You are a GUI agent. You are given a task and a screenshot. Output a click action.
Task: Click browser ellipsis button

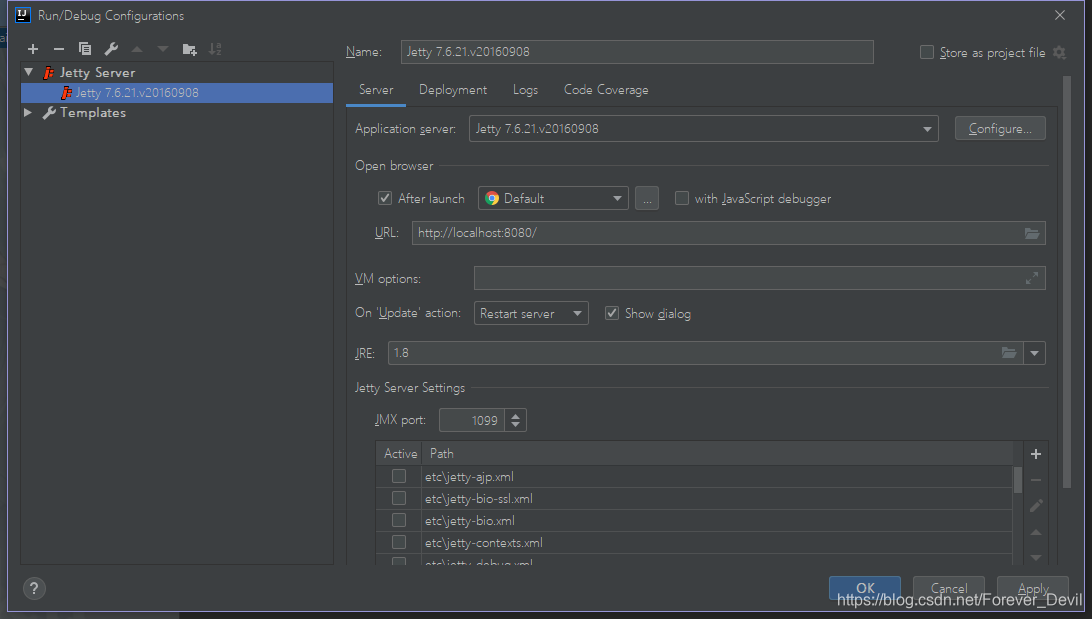pyautogui.click(x=646, y=198)
